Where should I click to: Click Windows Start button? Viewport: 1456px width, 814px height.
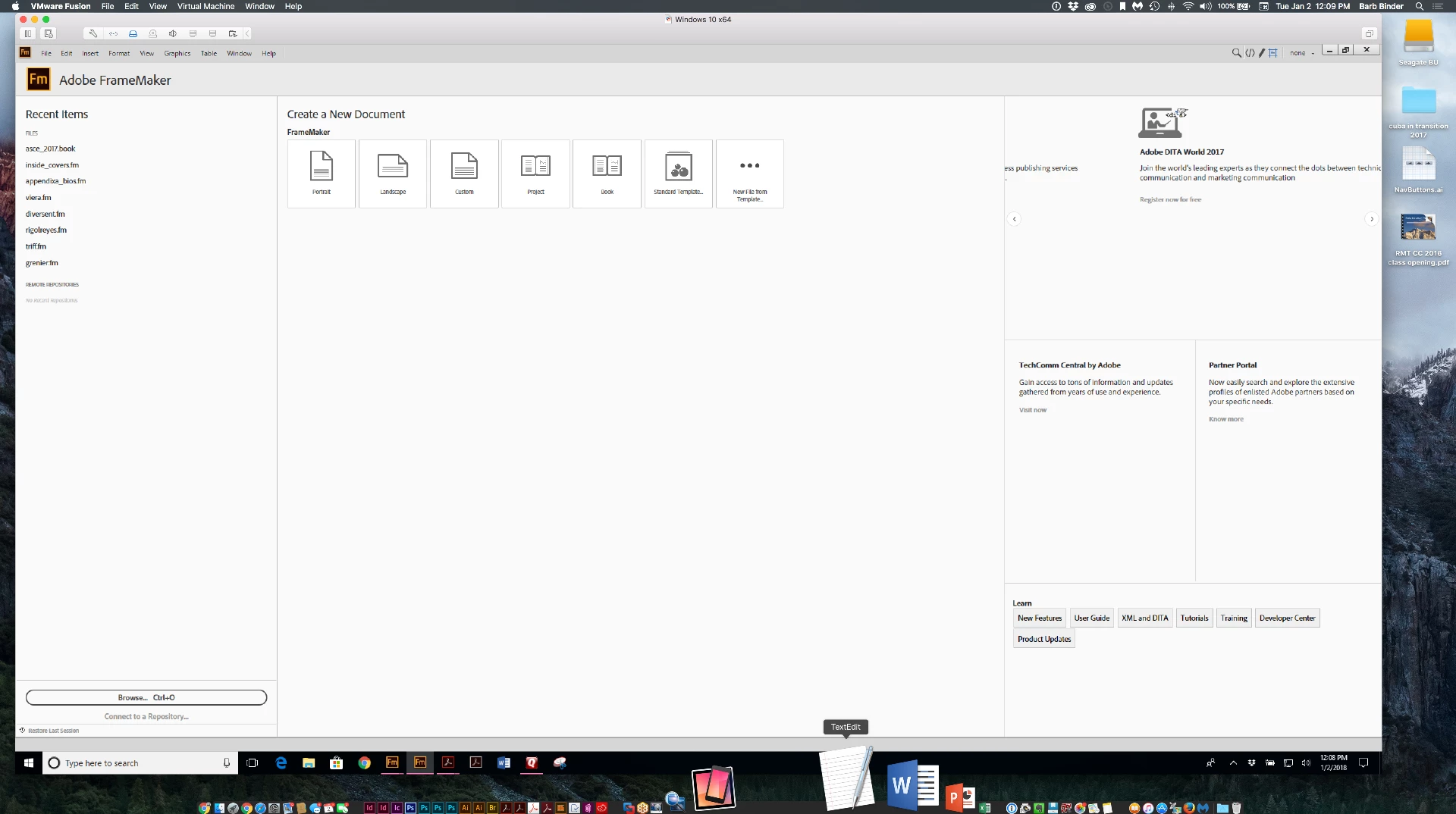(29, 763)
